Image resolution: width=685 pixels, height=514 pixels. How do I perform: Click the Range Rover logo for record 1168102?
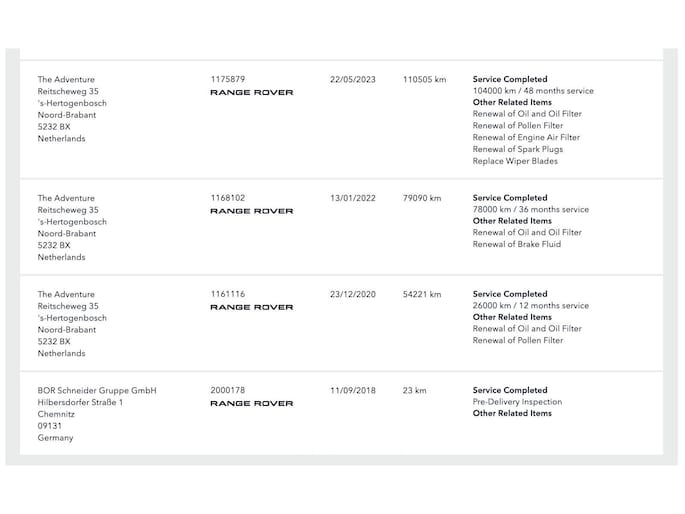[252, 211]
